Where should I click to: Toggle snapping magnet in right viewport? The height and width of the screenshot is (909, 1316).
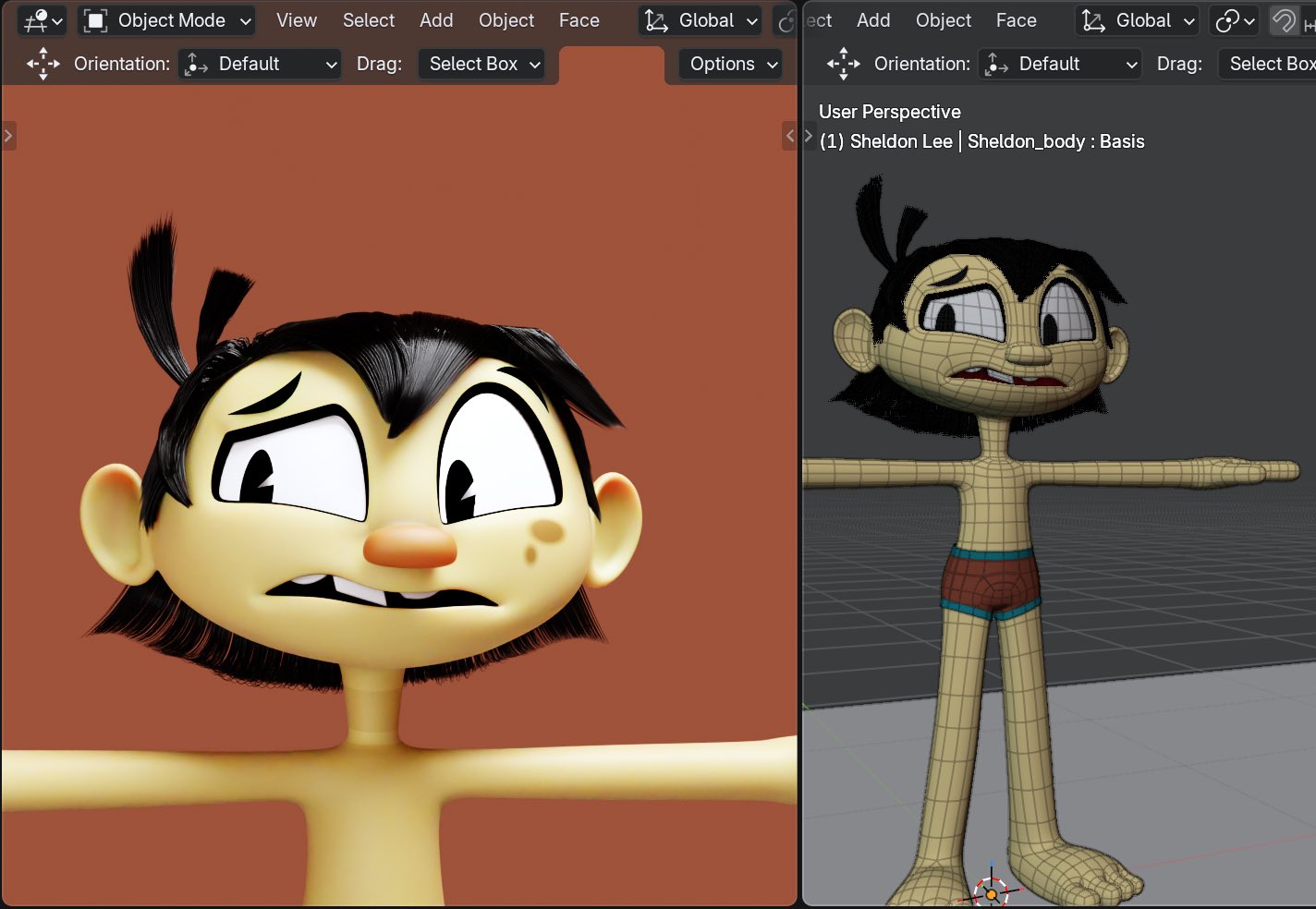click(x=1284, y=20)
